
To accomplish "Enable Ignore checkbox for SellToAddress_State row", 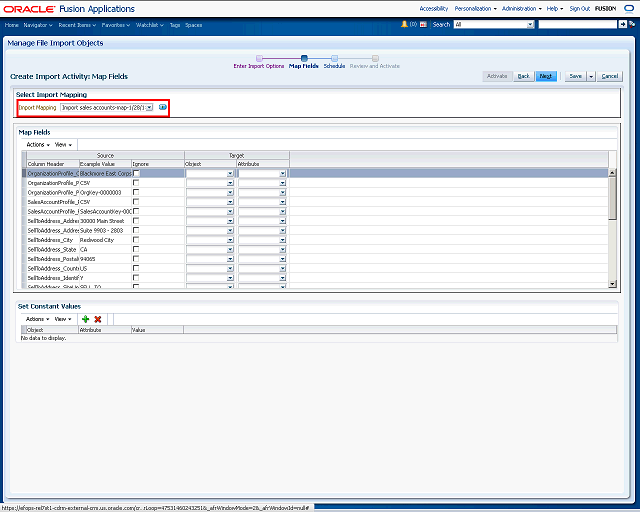I will pyautogui.click(x=136, y=249).
